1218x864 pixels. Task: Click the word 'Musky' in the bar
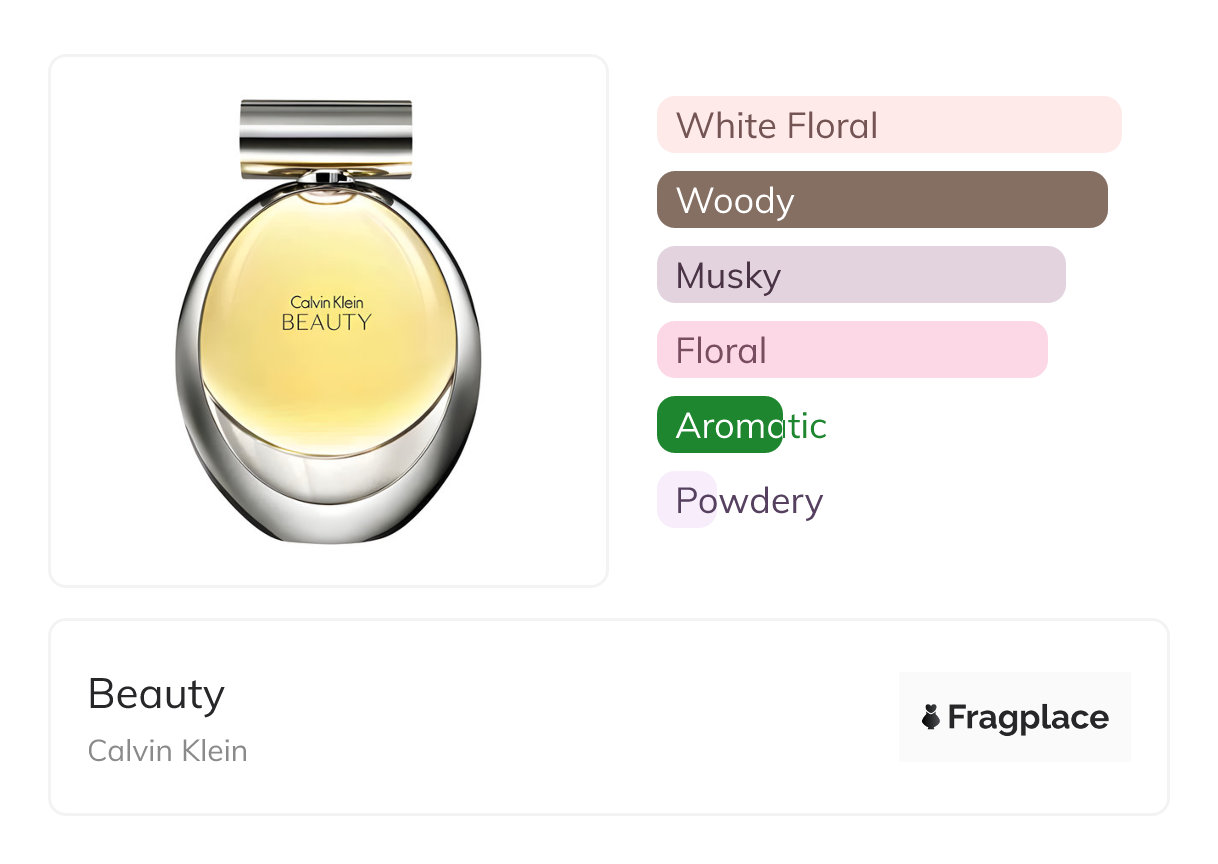(728, 275)
